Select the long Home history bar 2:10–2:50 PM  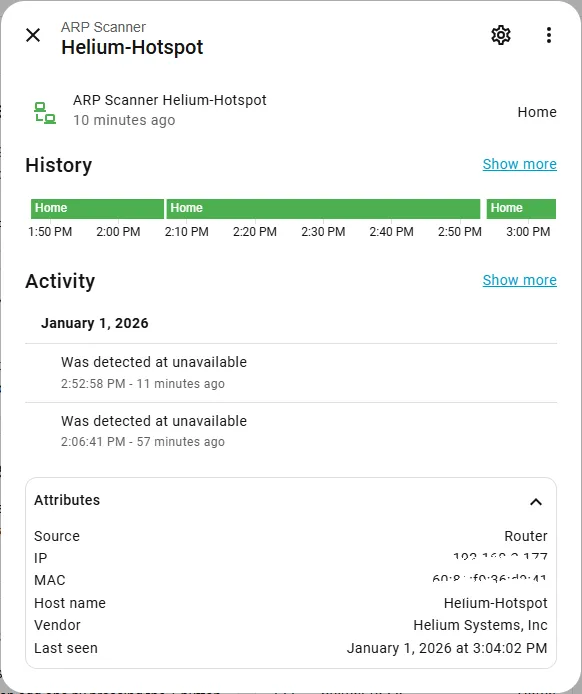[323, 208]
